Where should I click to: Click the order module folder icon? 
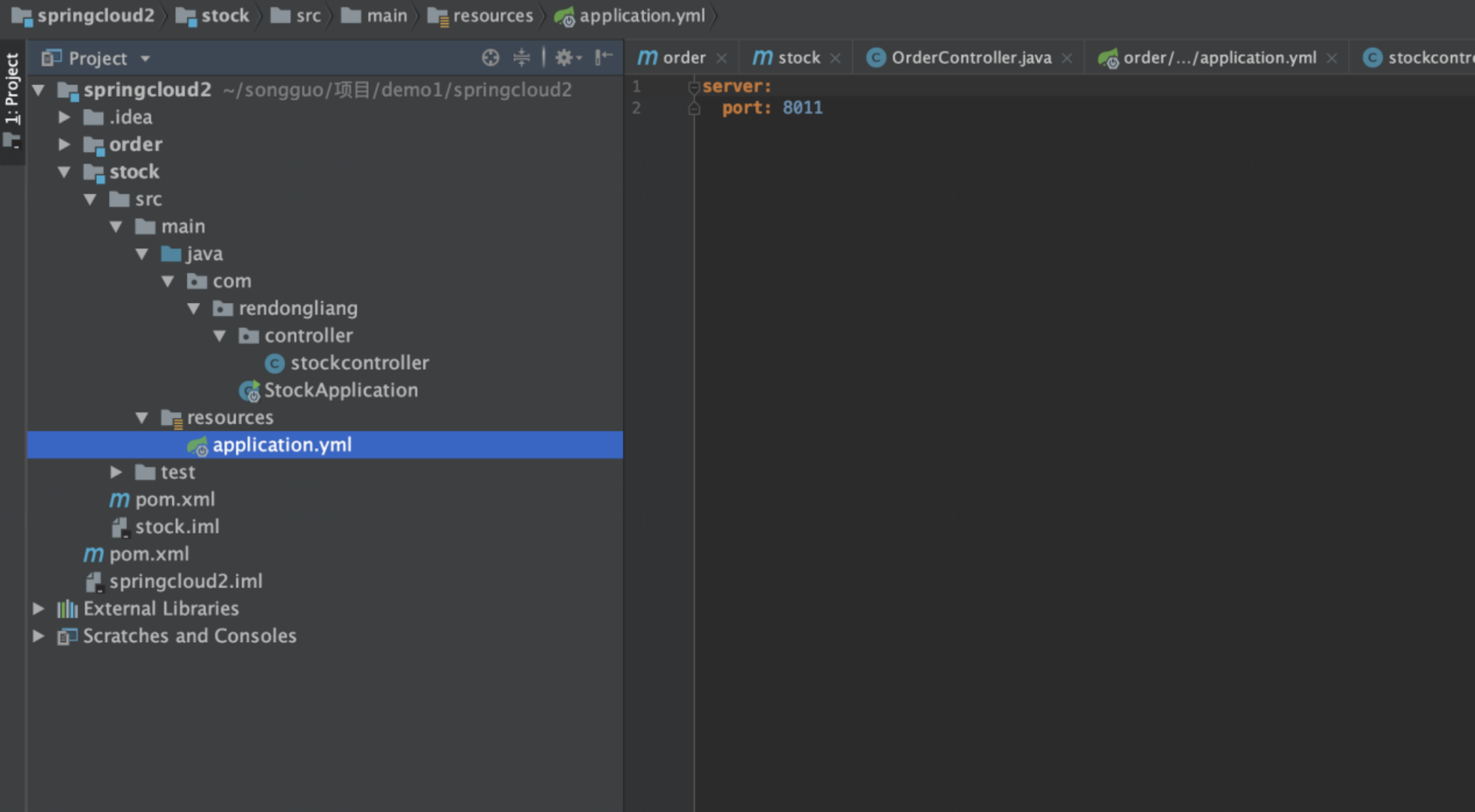click(94, 146)
